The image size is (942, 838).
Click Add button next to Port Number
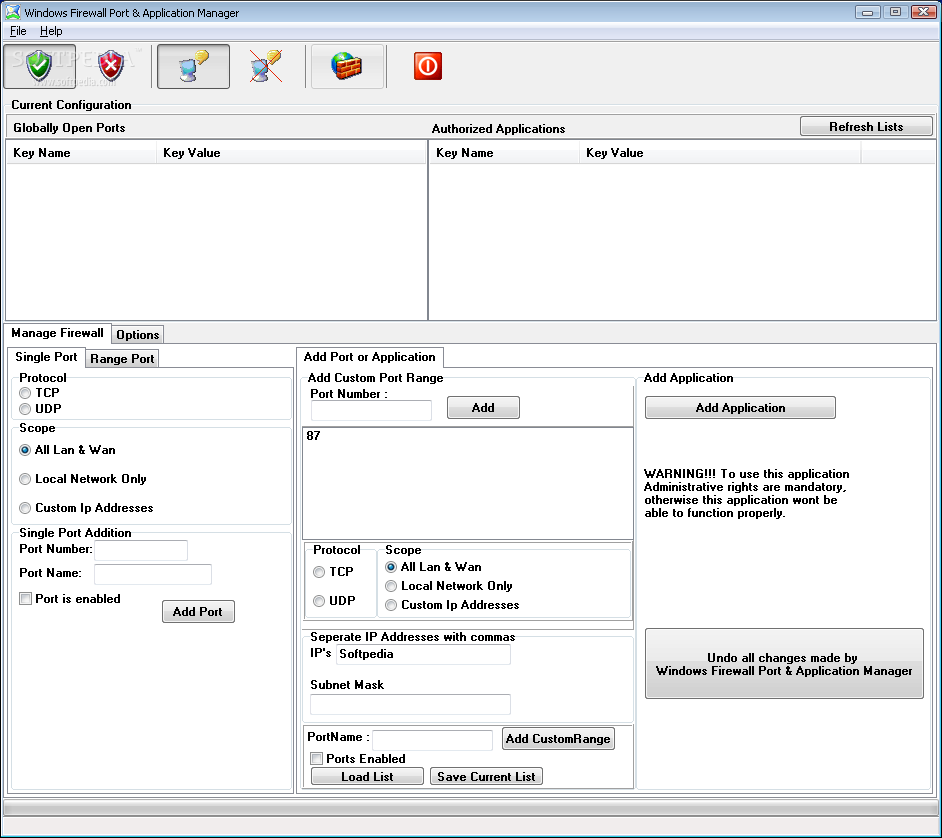(x=483, y=408)
